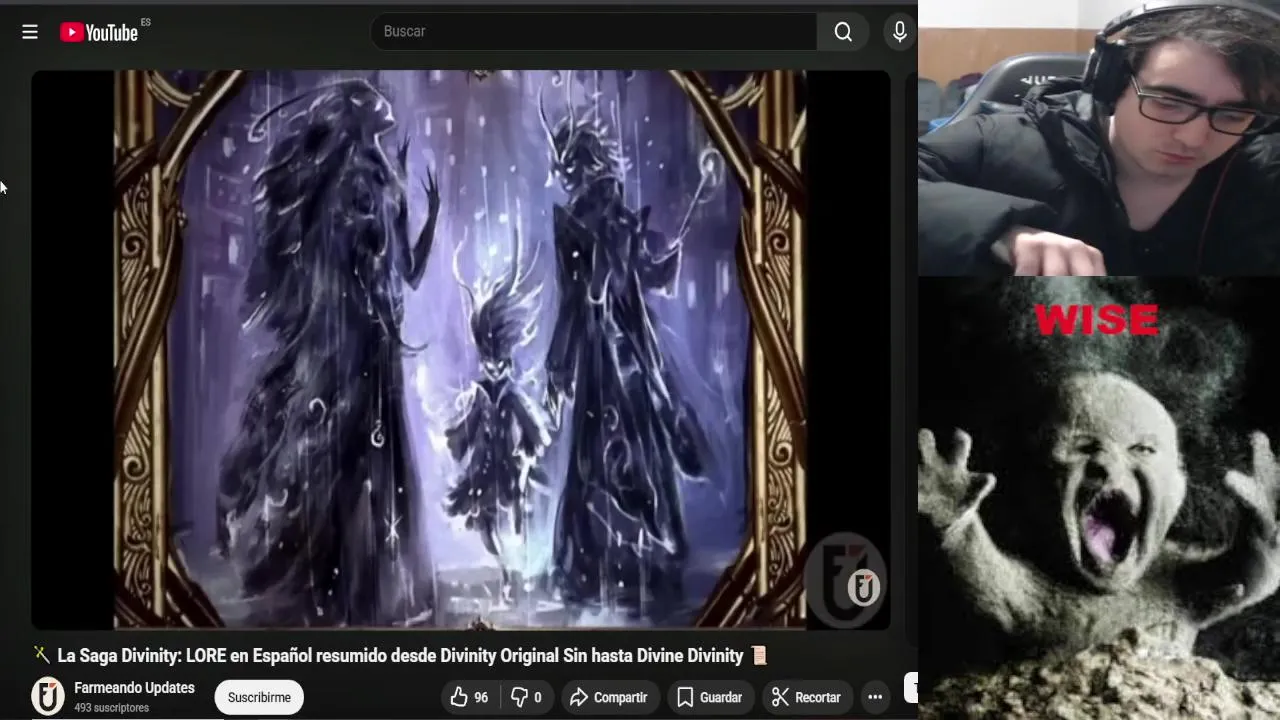Screen dimensions: 1280x720
Task: Click the WISE album cover image
Action: (x=1099, y=498)
